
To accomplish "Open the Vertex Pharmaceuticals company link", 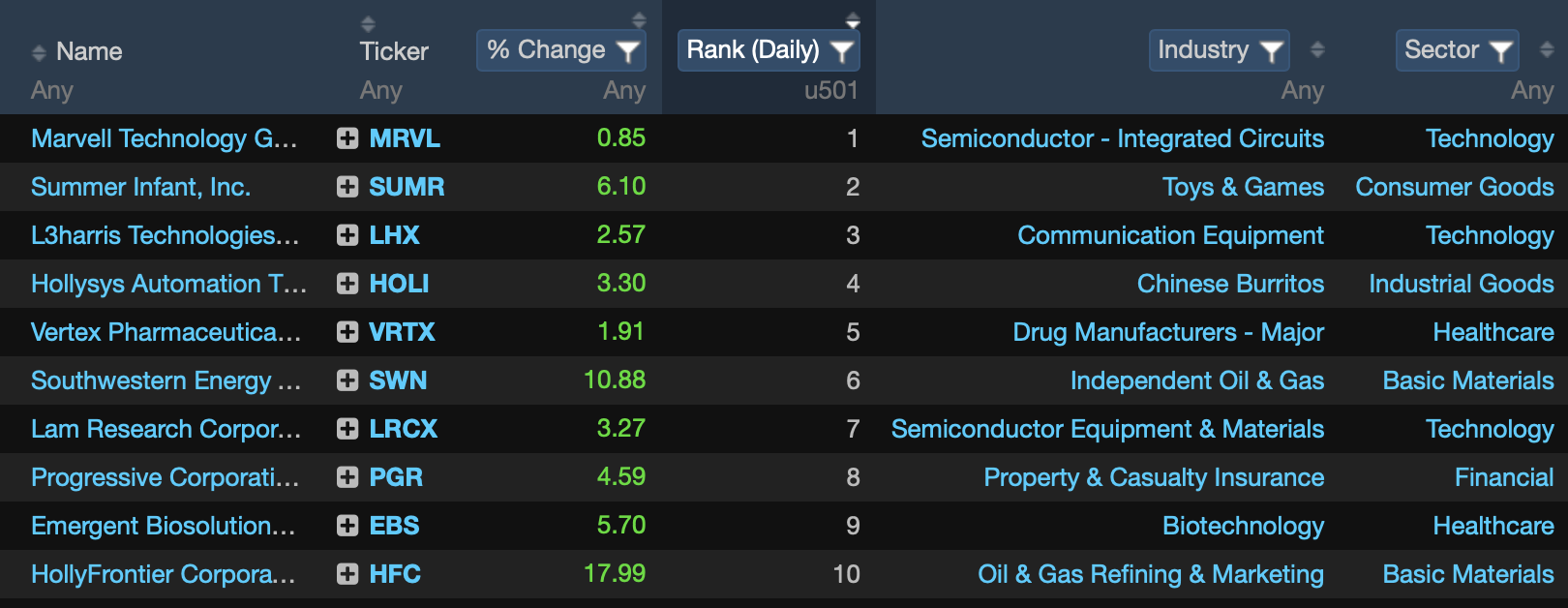I will coord(166,332).
